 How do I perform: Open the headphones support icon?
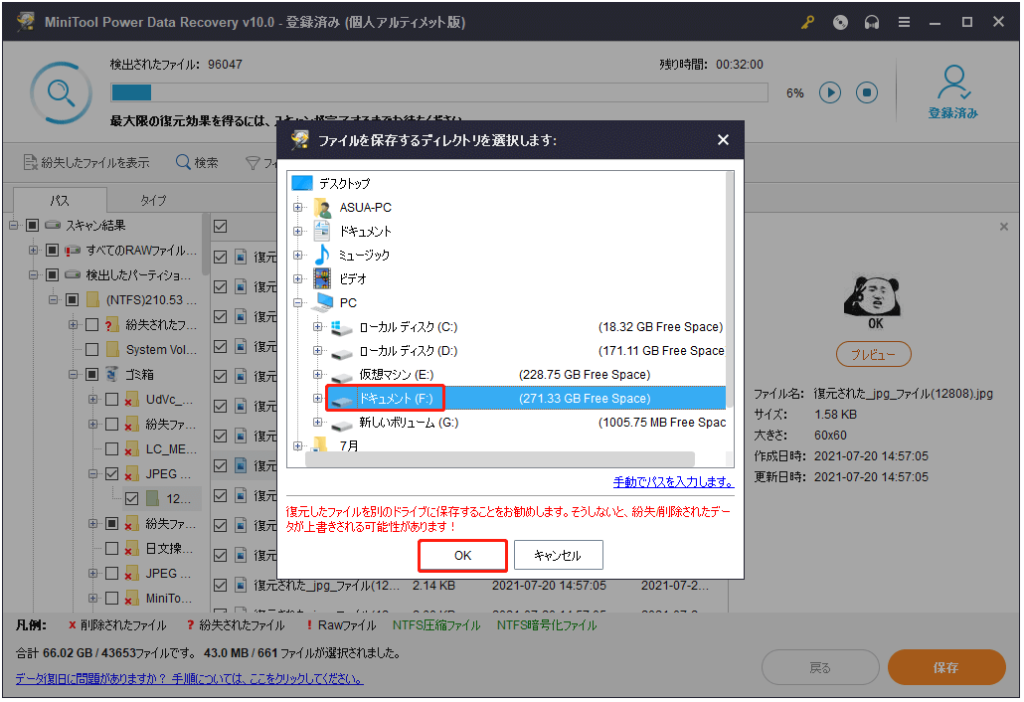tap(872, 22)
